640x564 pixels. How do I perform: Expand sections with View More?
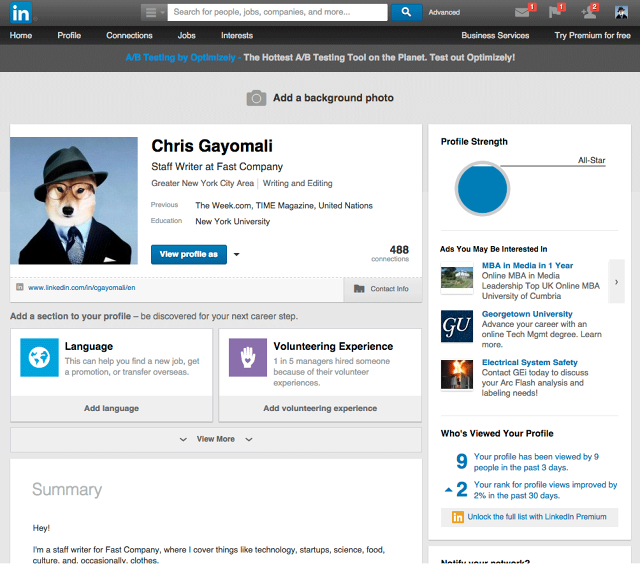(x=216, y=440)
